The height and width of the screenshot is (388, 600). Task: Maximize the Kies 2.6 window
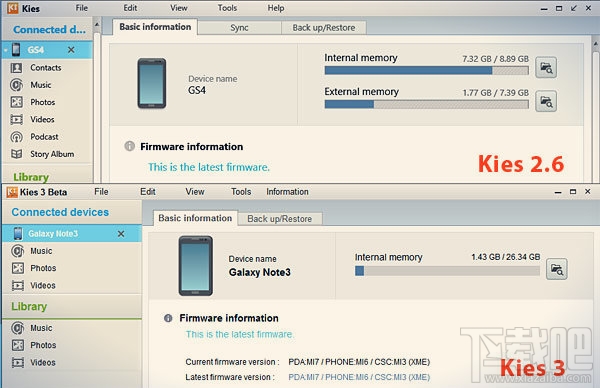[559, 8]
